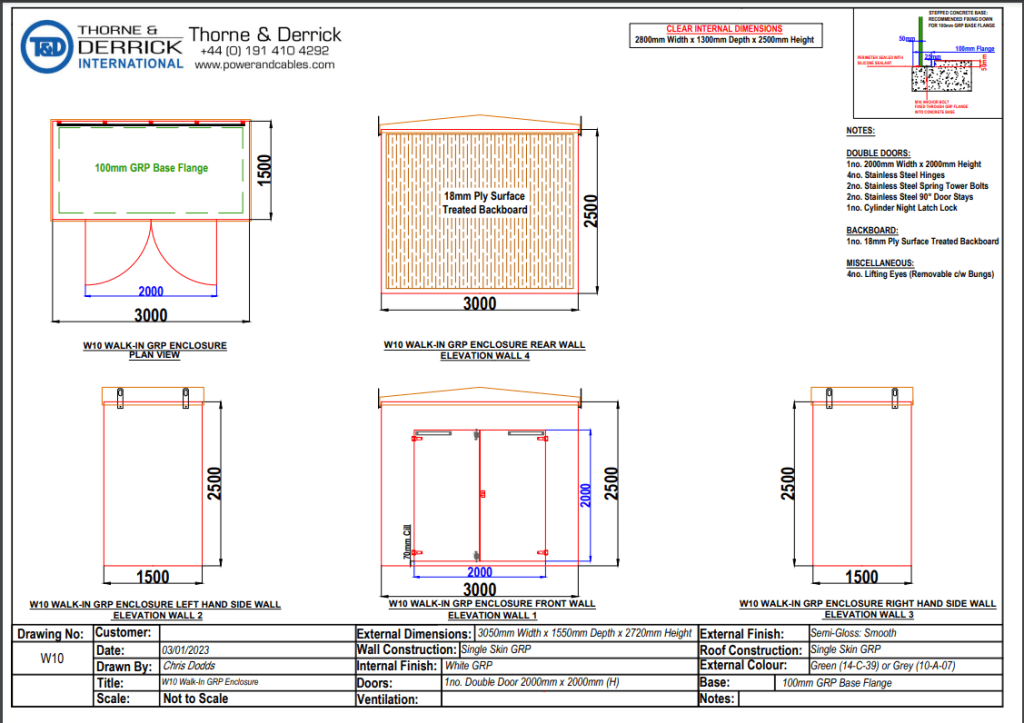1024x723 pixels.
Task: Click the blue INTERNATIONAL word in the logo
Action: [x=131, y=63]
